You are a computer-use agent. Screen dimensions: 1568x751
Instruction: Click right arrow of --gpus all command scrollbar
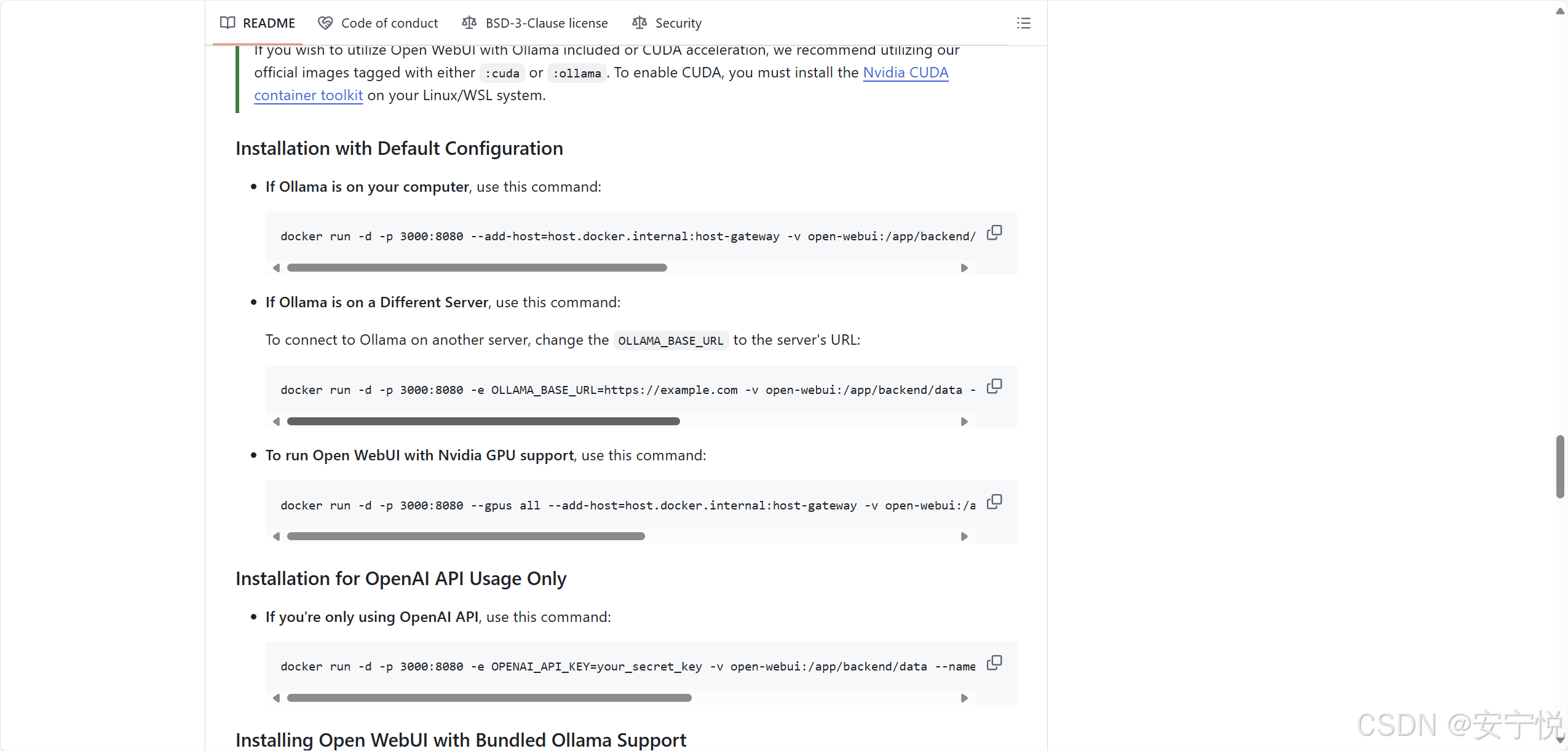tap(964, 537)
